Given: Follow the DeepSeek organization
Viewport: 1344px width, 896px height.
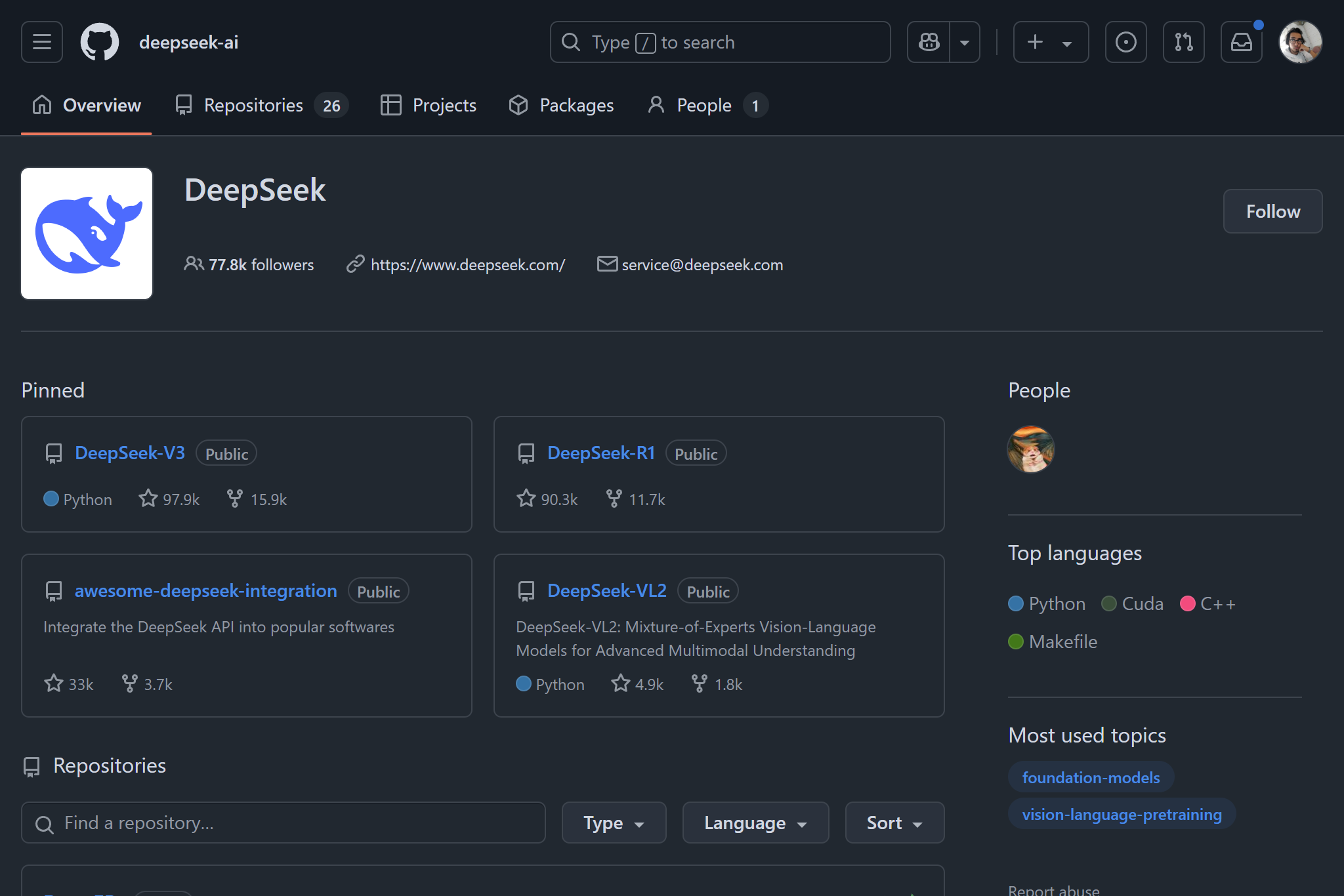Looking at the screenshot, I should click(1272, 211).
